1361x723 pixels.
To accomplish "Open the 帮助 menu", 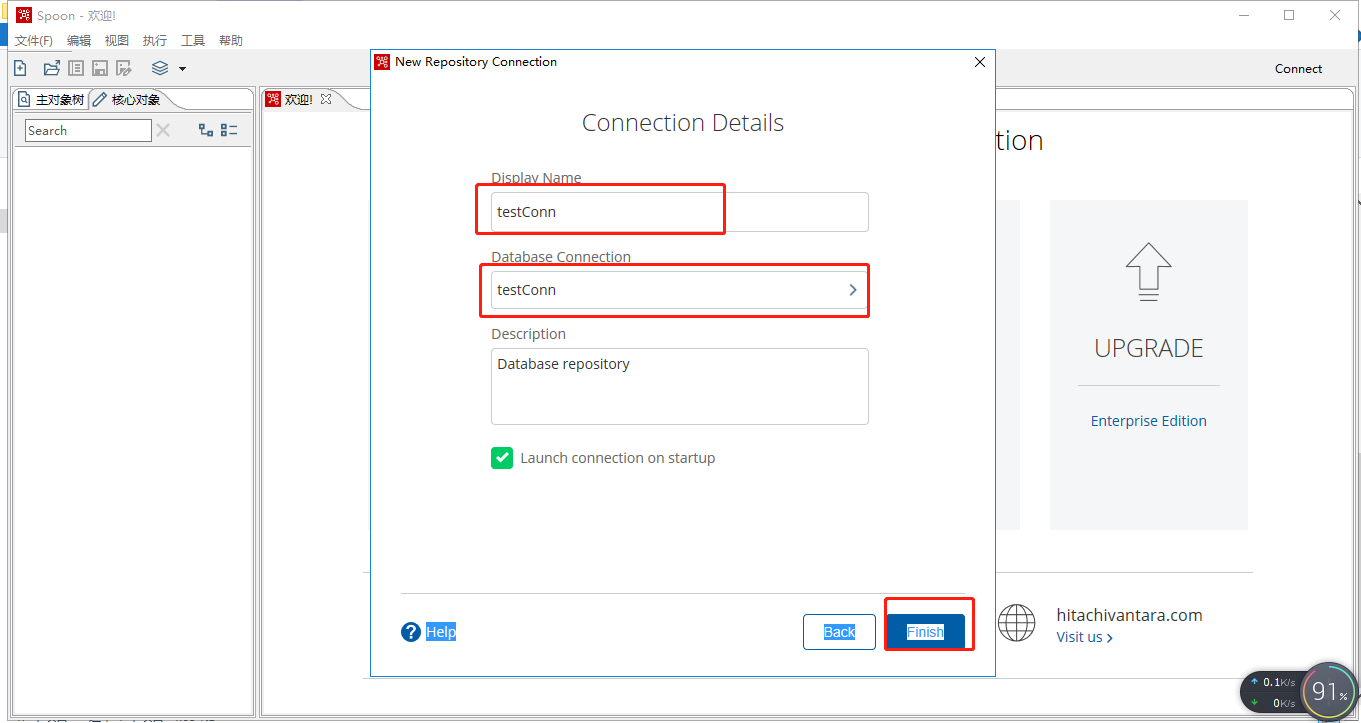I will pos(231,41).
